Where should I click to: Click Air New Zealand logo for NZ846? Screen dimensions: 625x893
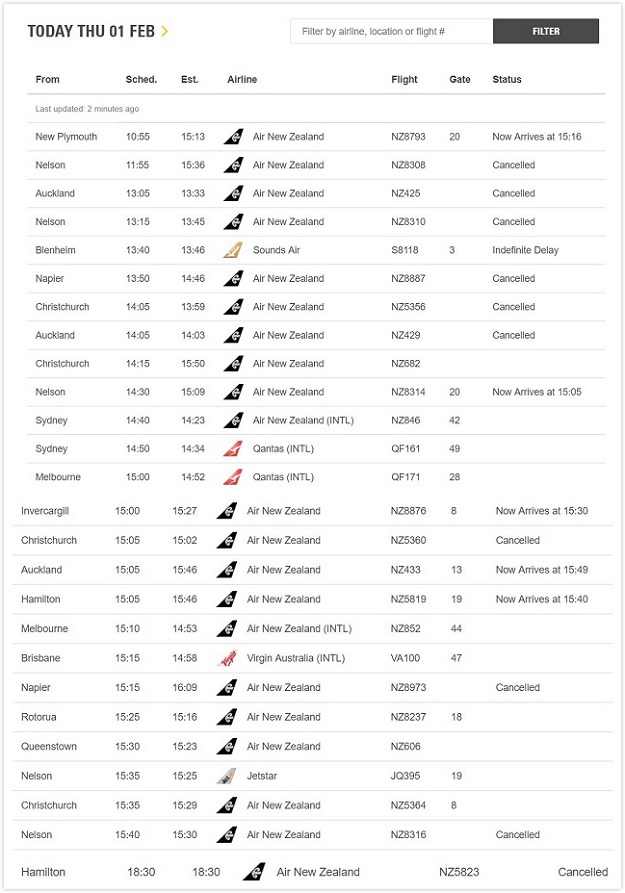[x=233, y=420]
